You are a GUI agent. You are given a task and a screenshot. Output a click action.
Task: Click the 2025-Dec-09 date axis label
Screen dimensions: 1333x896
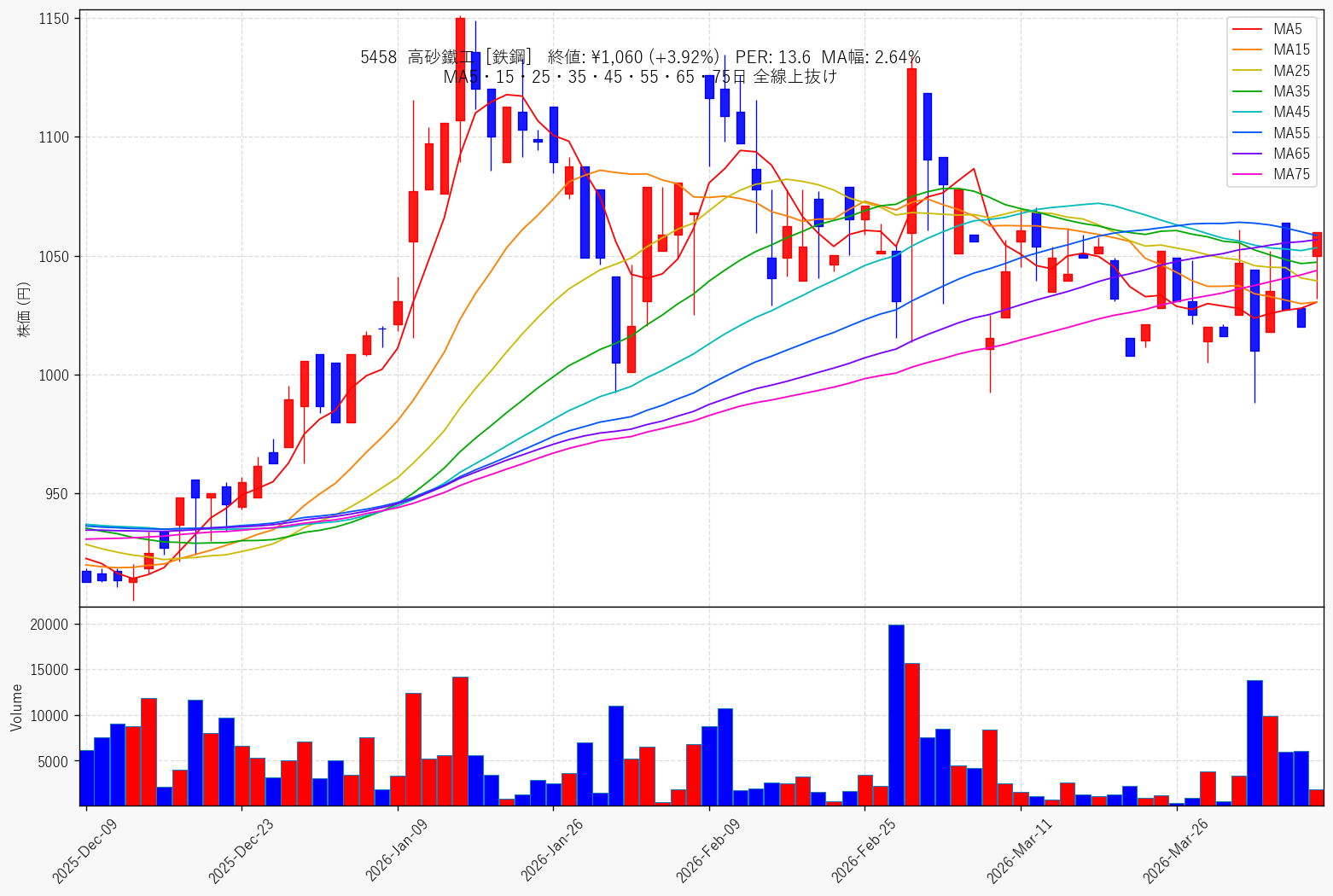(x=84, y=850)
